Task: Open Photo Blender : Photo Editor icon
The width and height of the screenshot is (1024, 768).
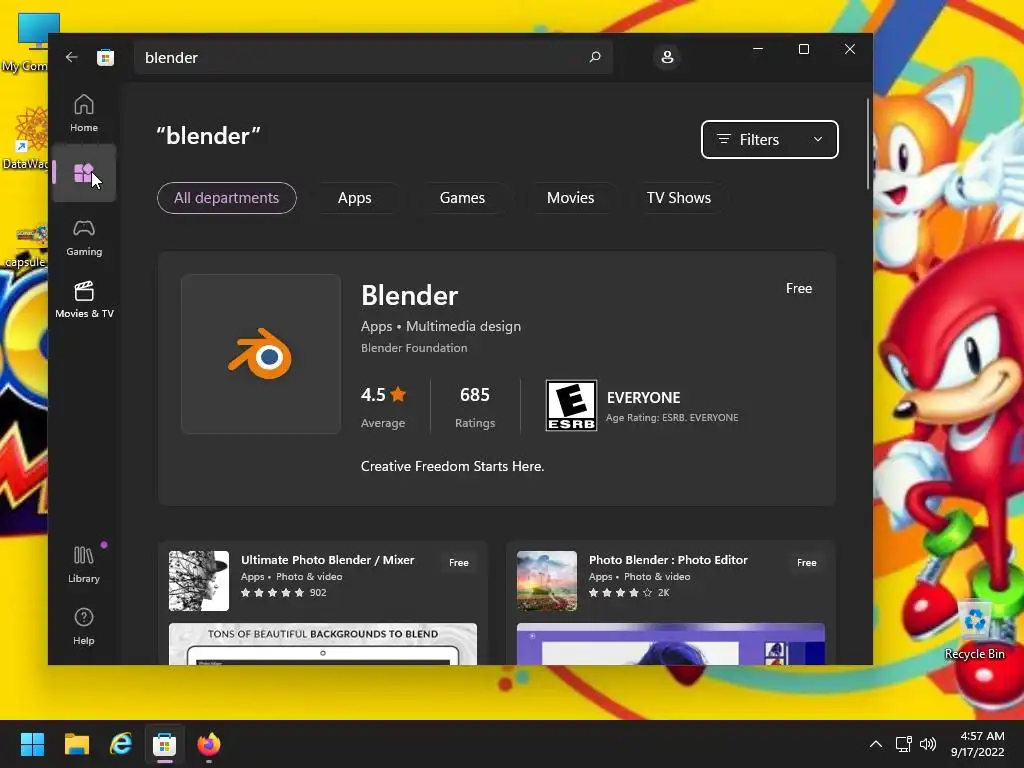Action: (x=547, y=581)
